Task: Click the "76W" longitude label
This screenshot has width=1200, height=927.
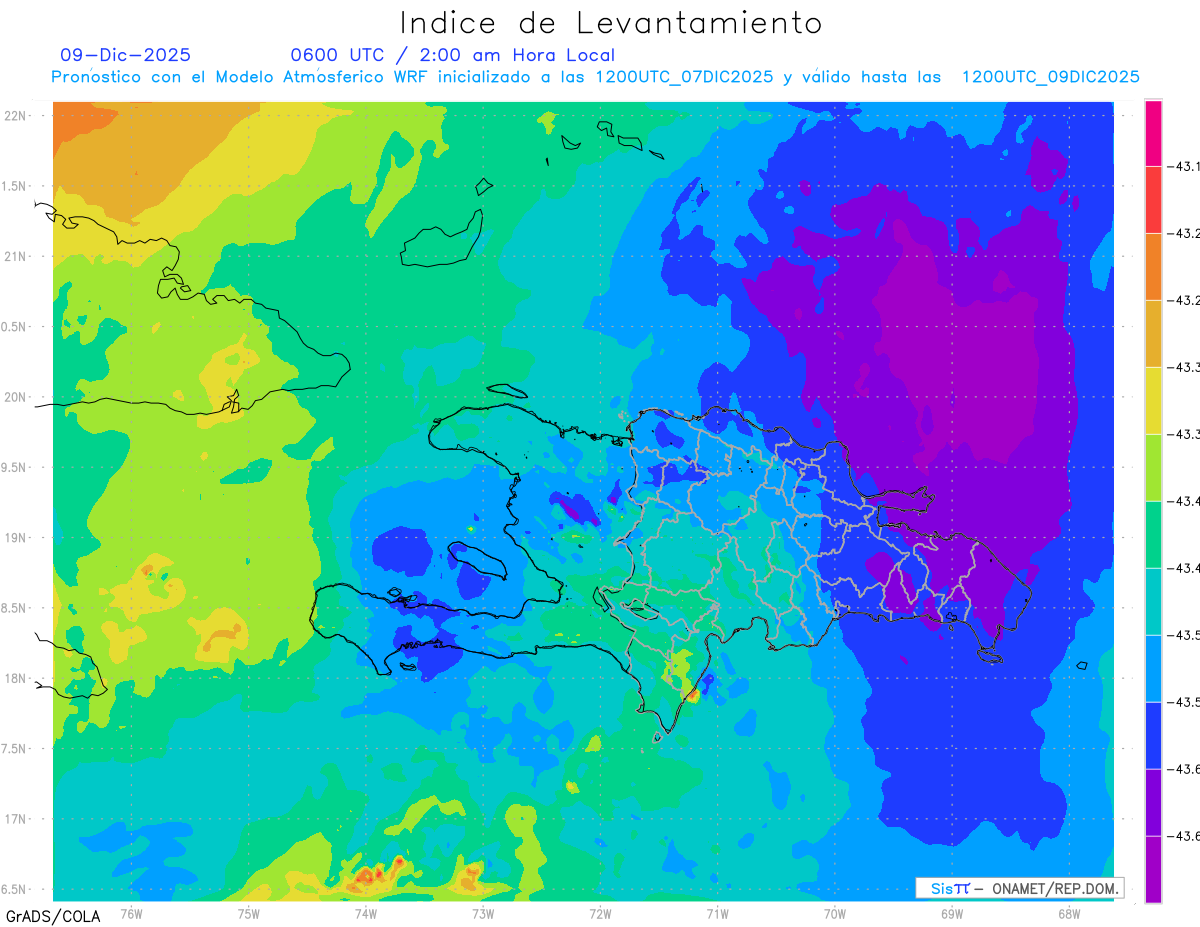Action: point(131,913)
